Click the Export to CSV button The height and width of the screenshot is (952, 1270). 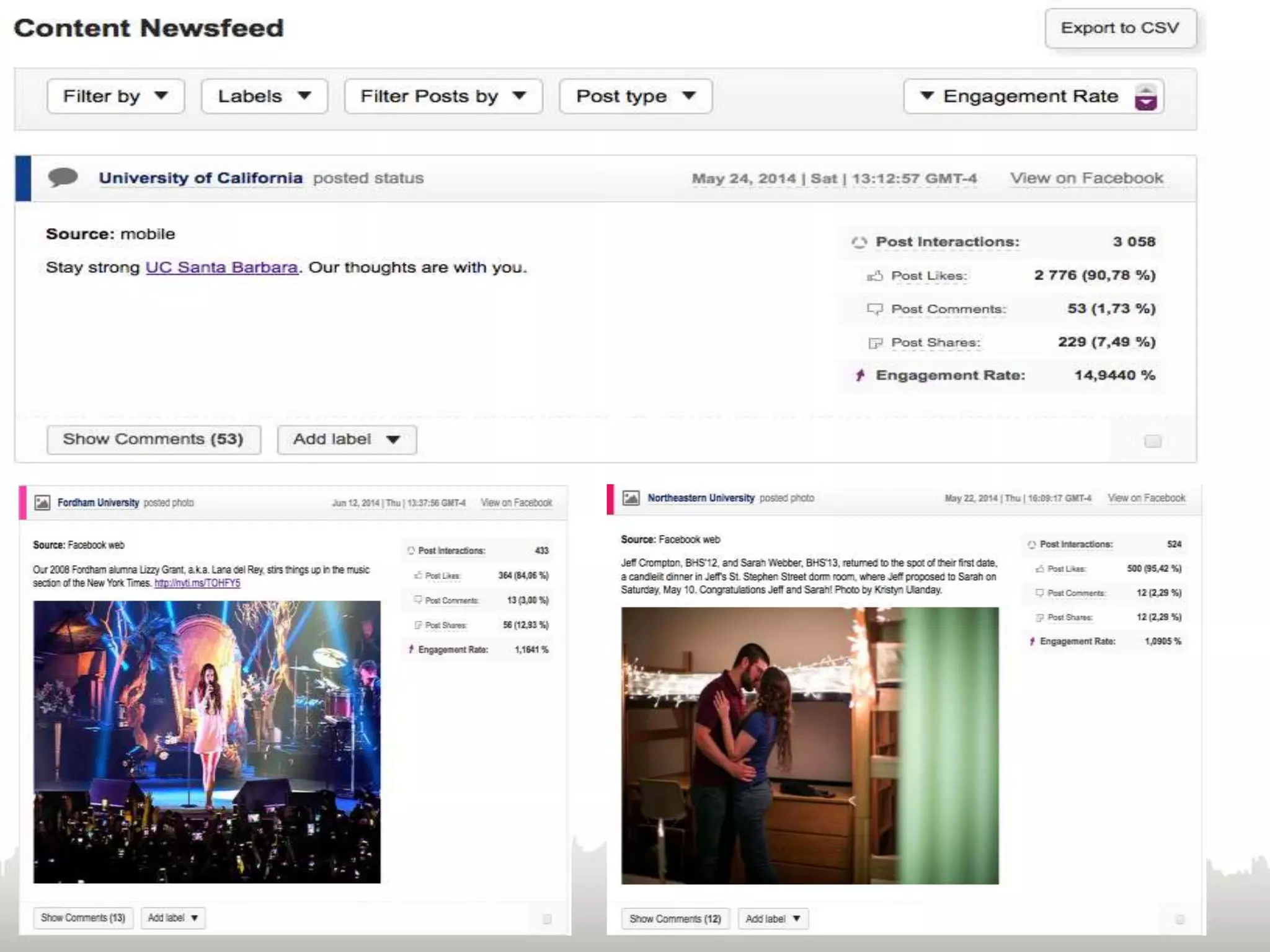click(x=1120, y=29)
